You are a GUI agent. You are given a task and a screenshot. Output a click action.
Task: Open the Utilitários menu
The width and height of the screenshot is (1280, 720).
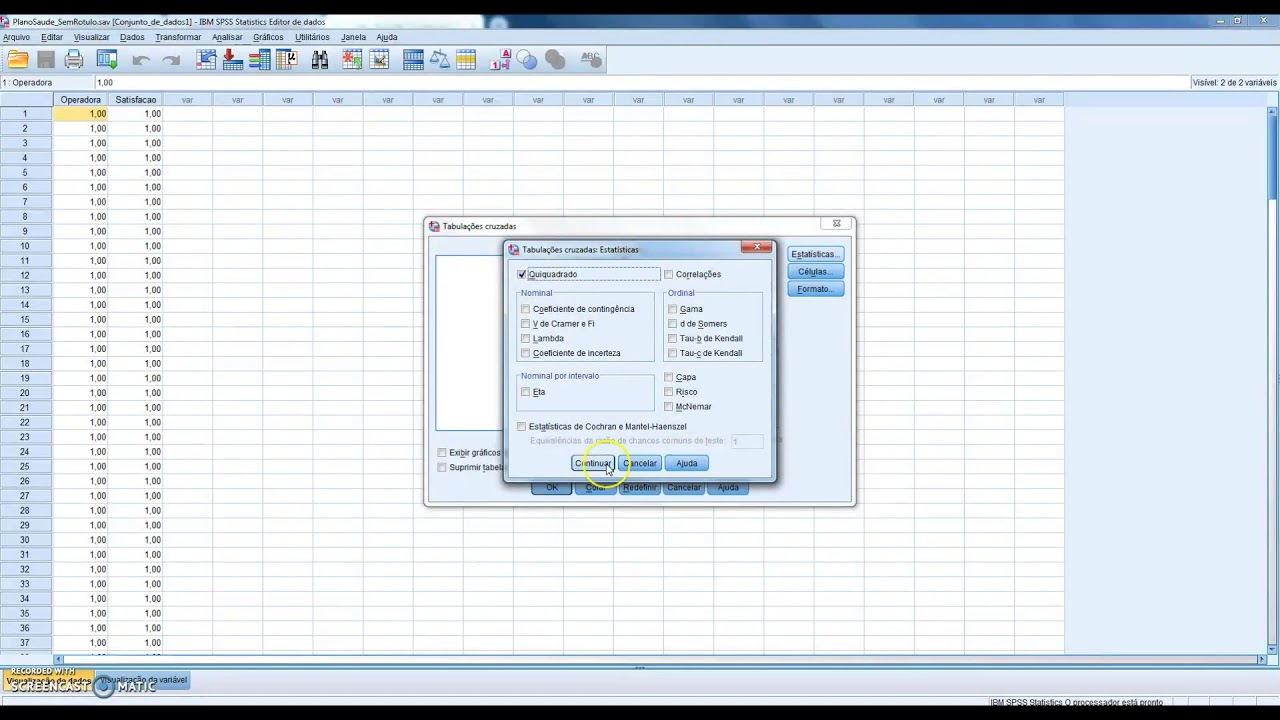[x=312, y=37]
